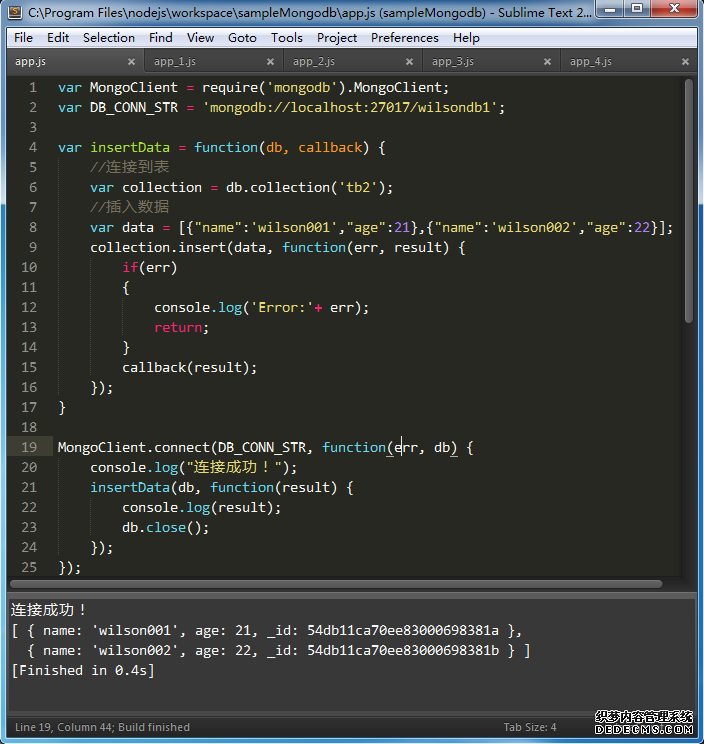Open the Preferences menu
704x744 pixels.
(x=404, y=38)
